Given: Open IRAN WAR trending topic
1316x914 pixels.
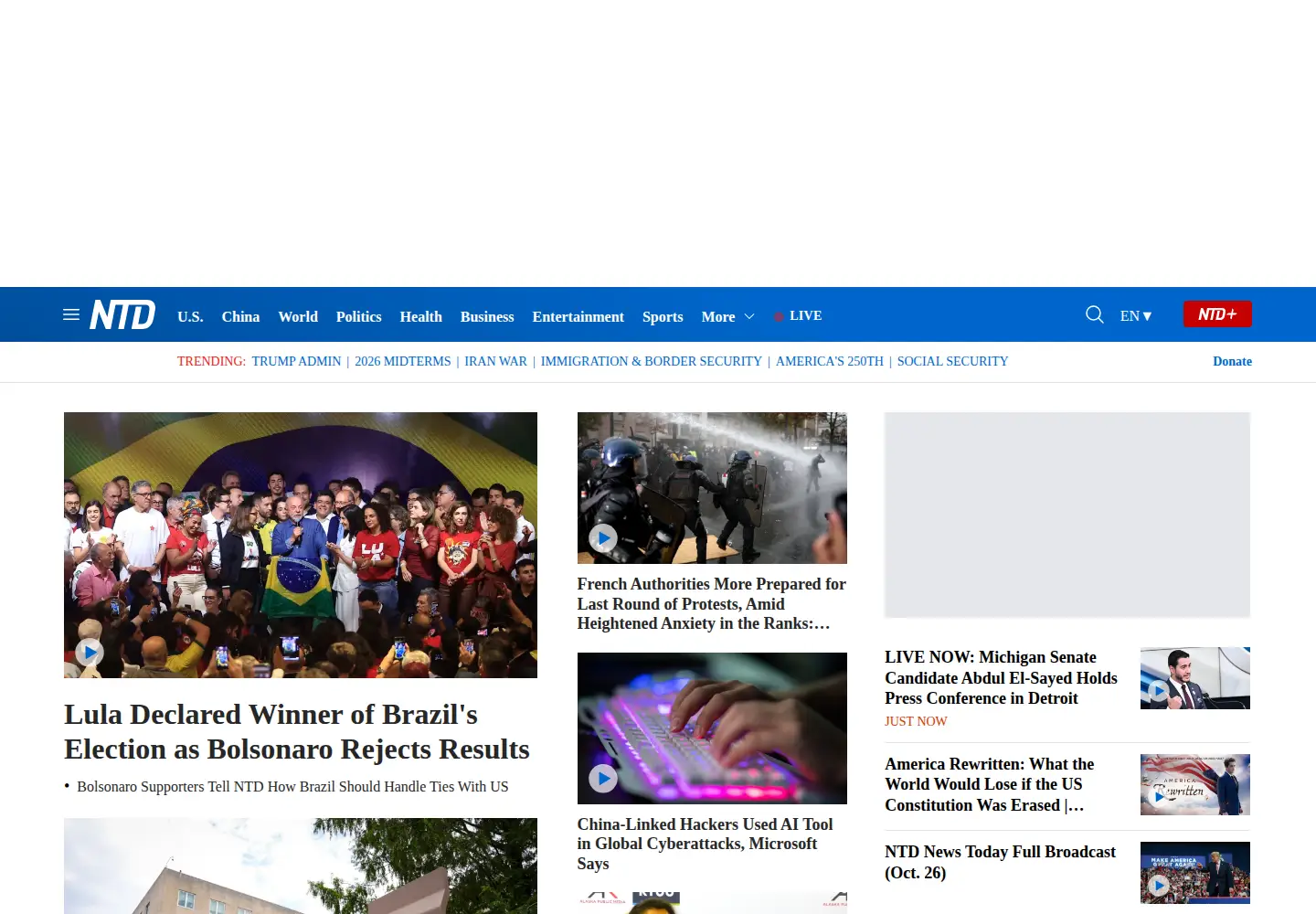Looking at the screenshot, I should 495,361.
